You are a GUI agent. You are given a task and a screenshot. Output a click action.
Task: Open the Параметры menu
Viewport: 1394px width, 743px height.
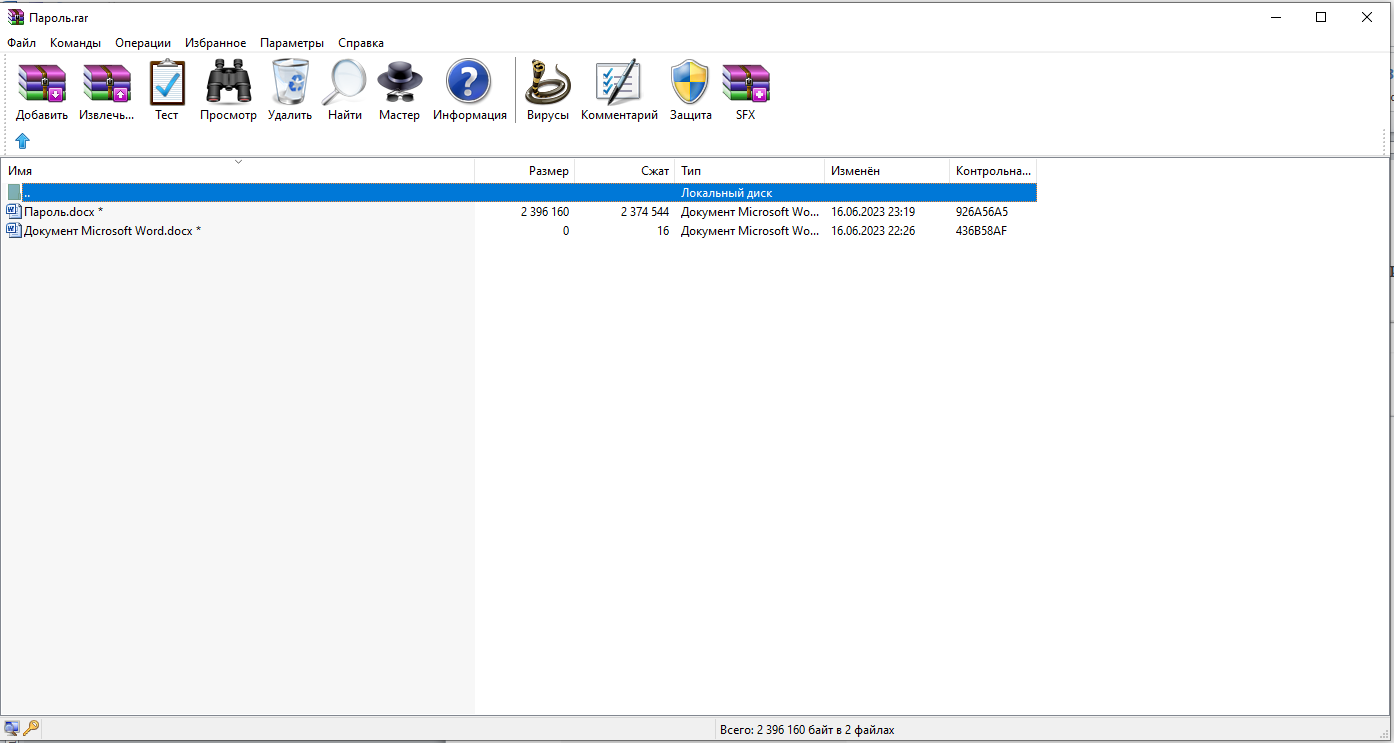point(292,43)
